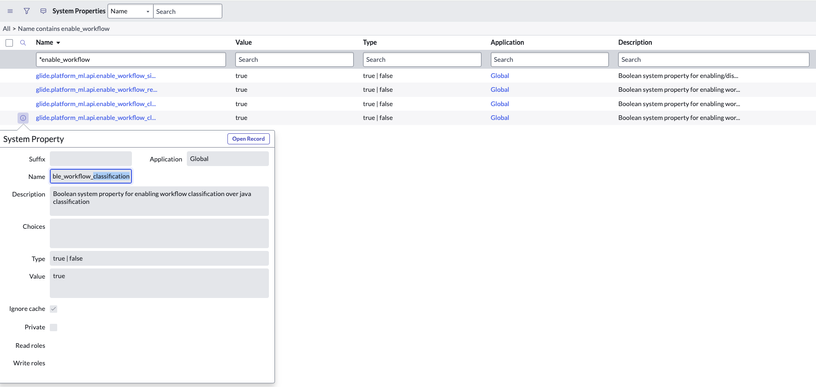Click the sort arrow next to Name column
Image resolution: width=816 pixels, height=387 pixels.
[x=58, y=43]
